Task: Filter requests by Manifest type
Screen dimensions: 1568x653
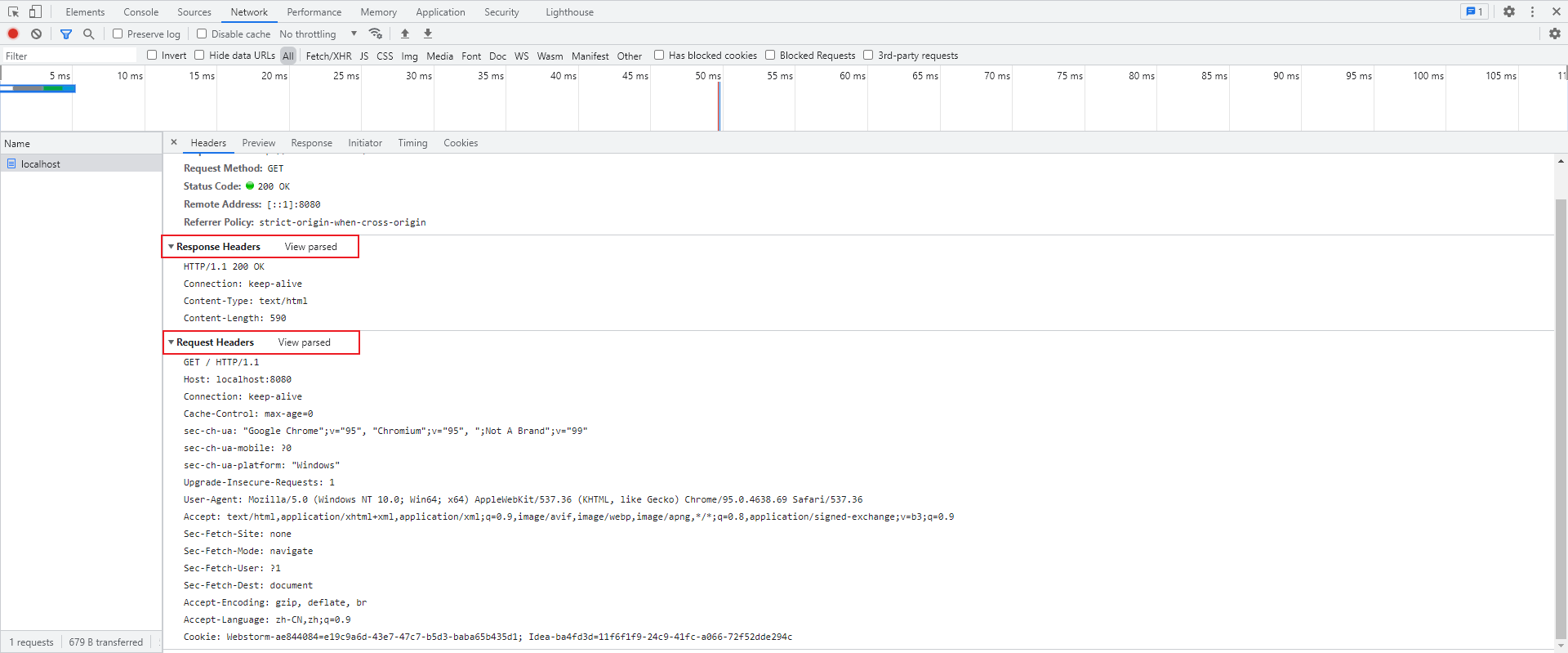Action: pyautogui.click(x=590, y=56)
